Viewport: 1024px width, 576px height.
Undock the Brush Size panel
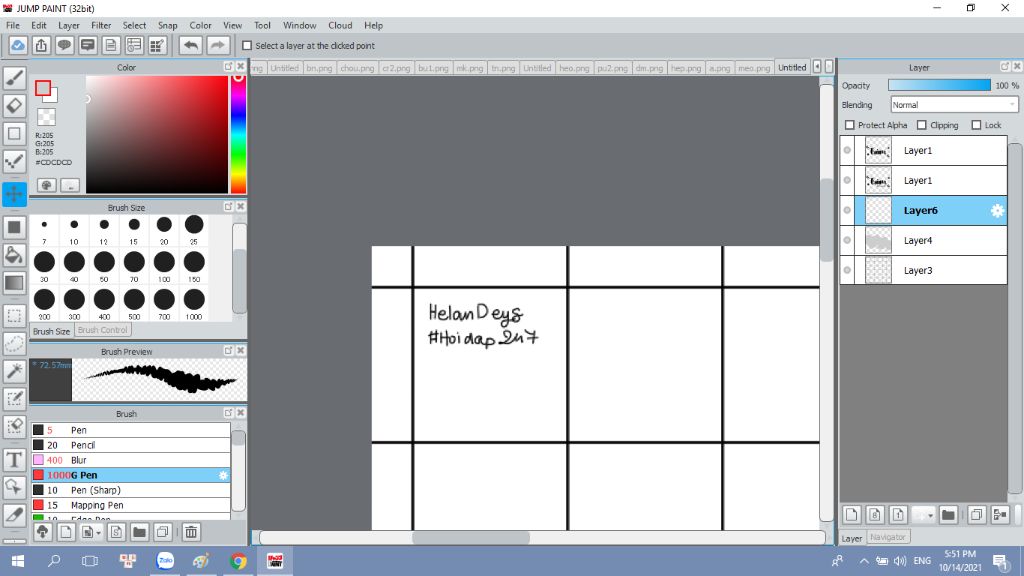point(228,206)
